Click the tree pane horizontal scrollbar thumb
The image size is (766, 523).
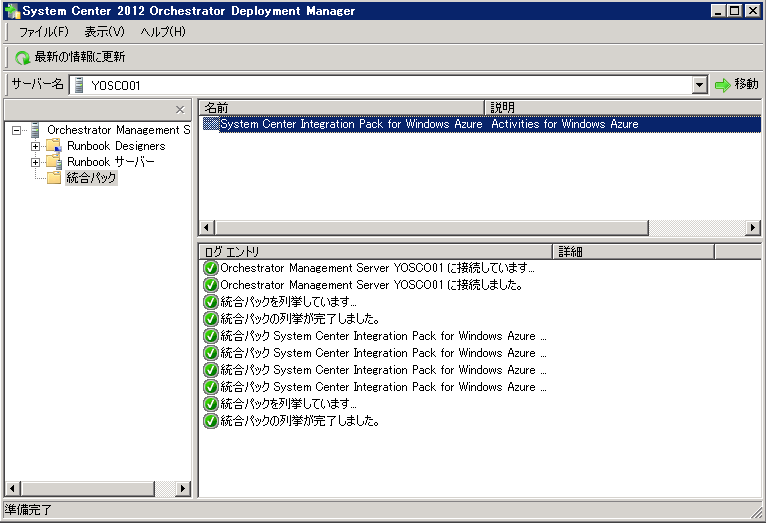coord(88,488)
